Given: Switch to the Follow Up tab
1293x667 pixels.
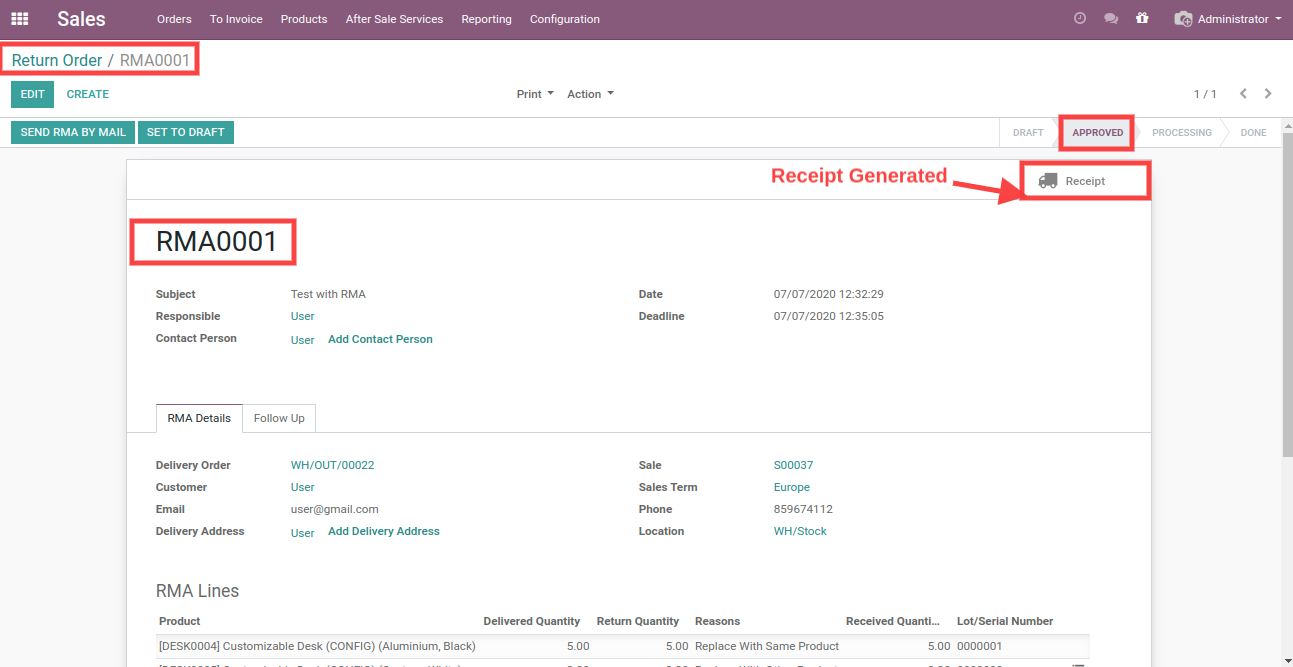Looking at the screenshot, I should pos(279,418).
